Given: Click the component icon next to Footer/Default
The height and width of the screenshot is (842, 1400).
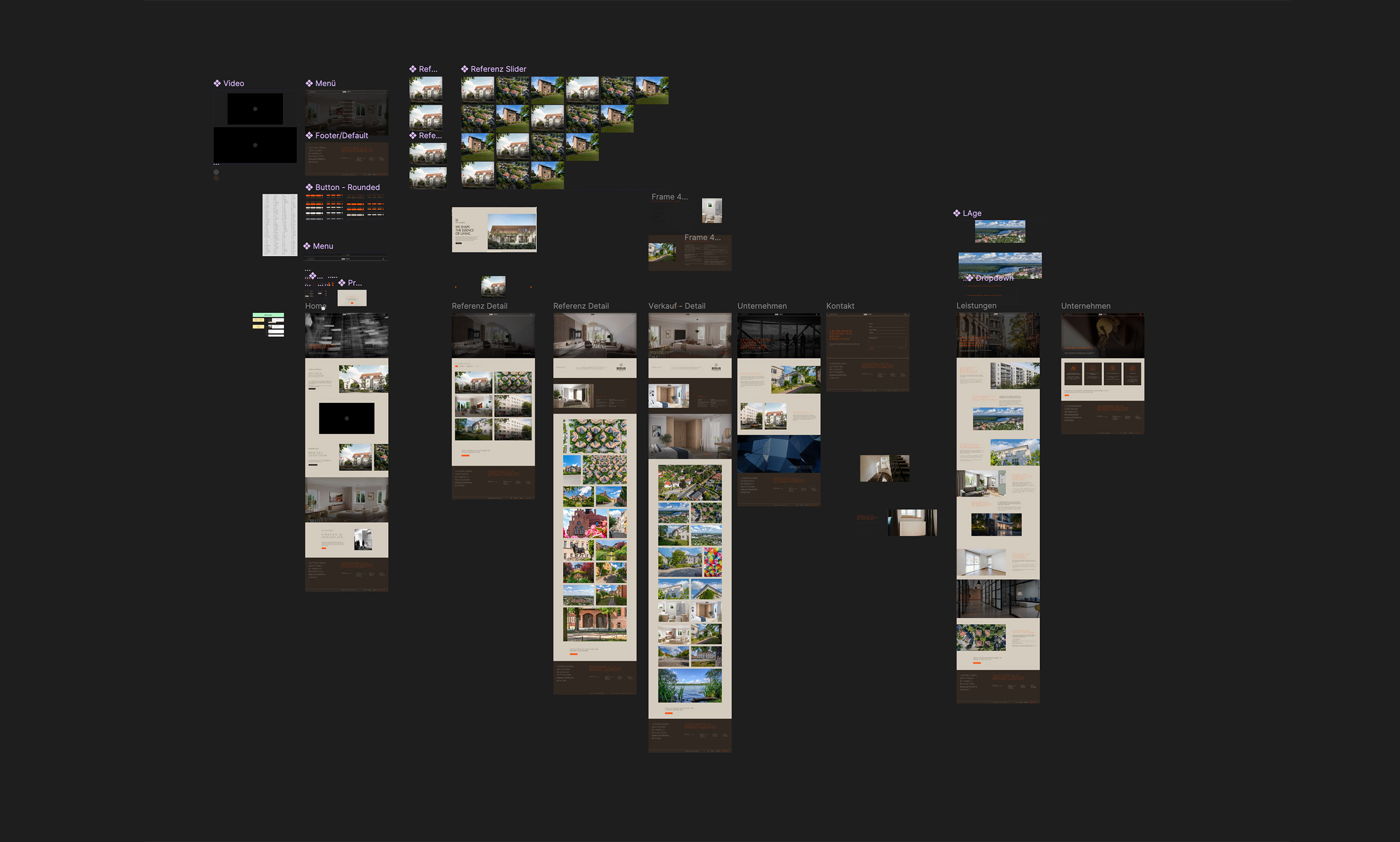Looking at the screenshot, I should click(310, 136).
